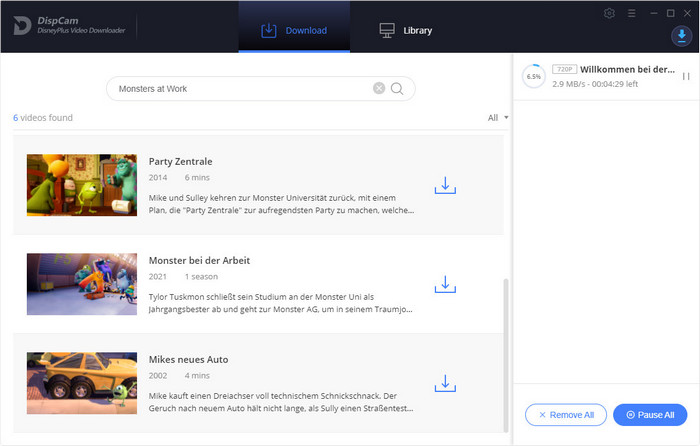Screen dimensions: 700x446
Task: Click the 6.5% circular progress indicator
Action: pyautogui.click(x=533, y=77)
